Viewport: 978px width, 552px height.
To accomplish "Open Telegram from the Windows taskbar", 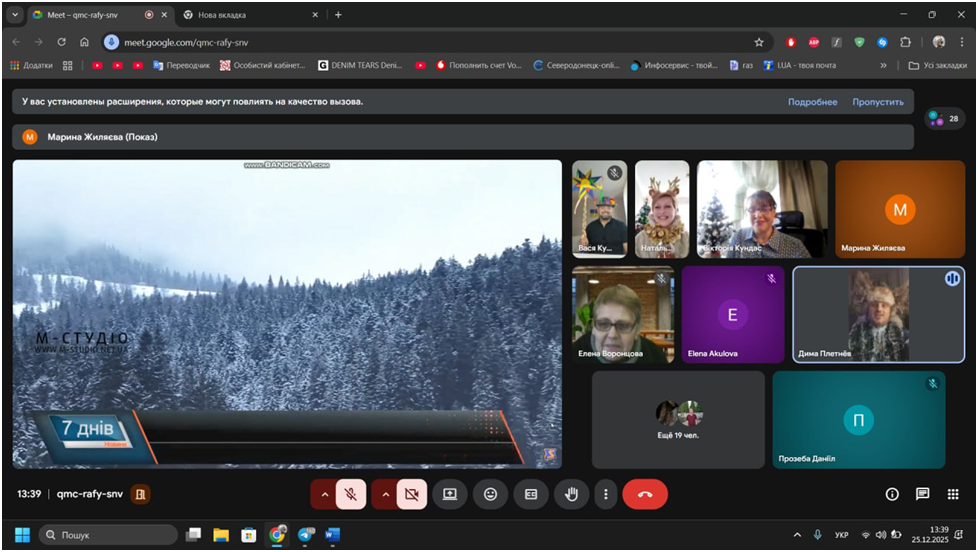I will (305, 535).
